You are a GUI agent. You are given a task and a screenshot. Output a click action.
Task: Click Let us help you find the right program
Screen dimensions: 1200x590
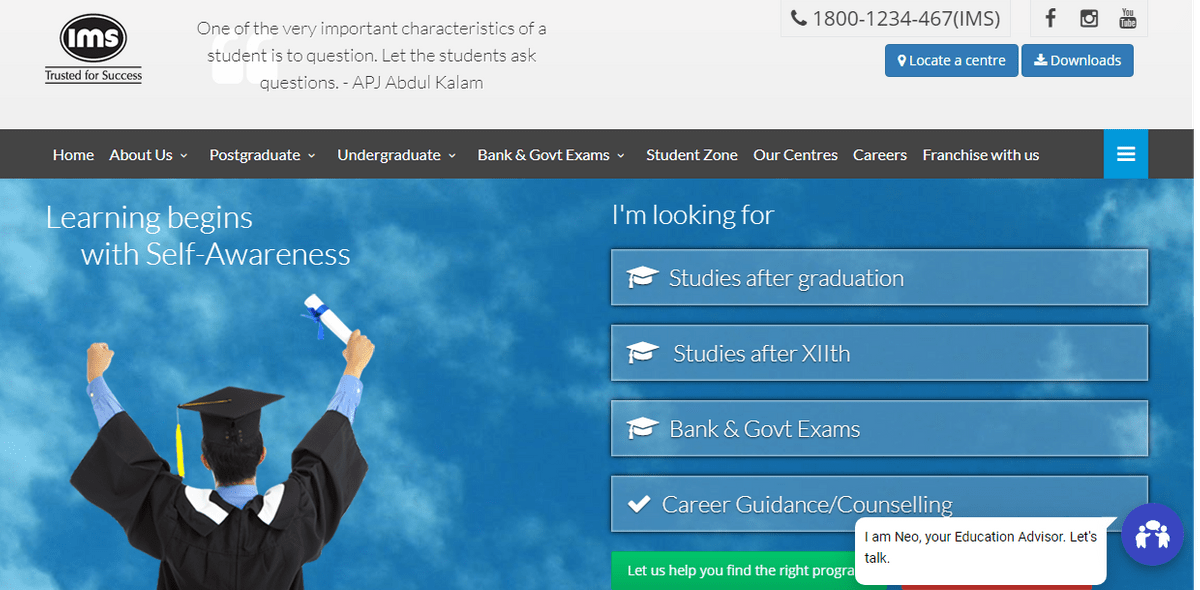(740, 570)
